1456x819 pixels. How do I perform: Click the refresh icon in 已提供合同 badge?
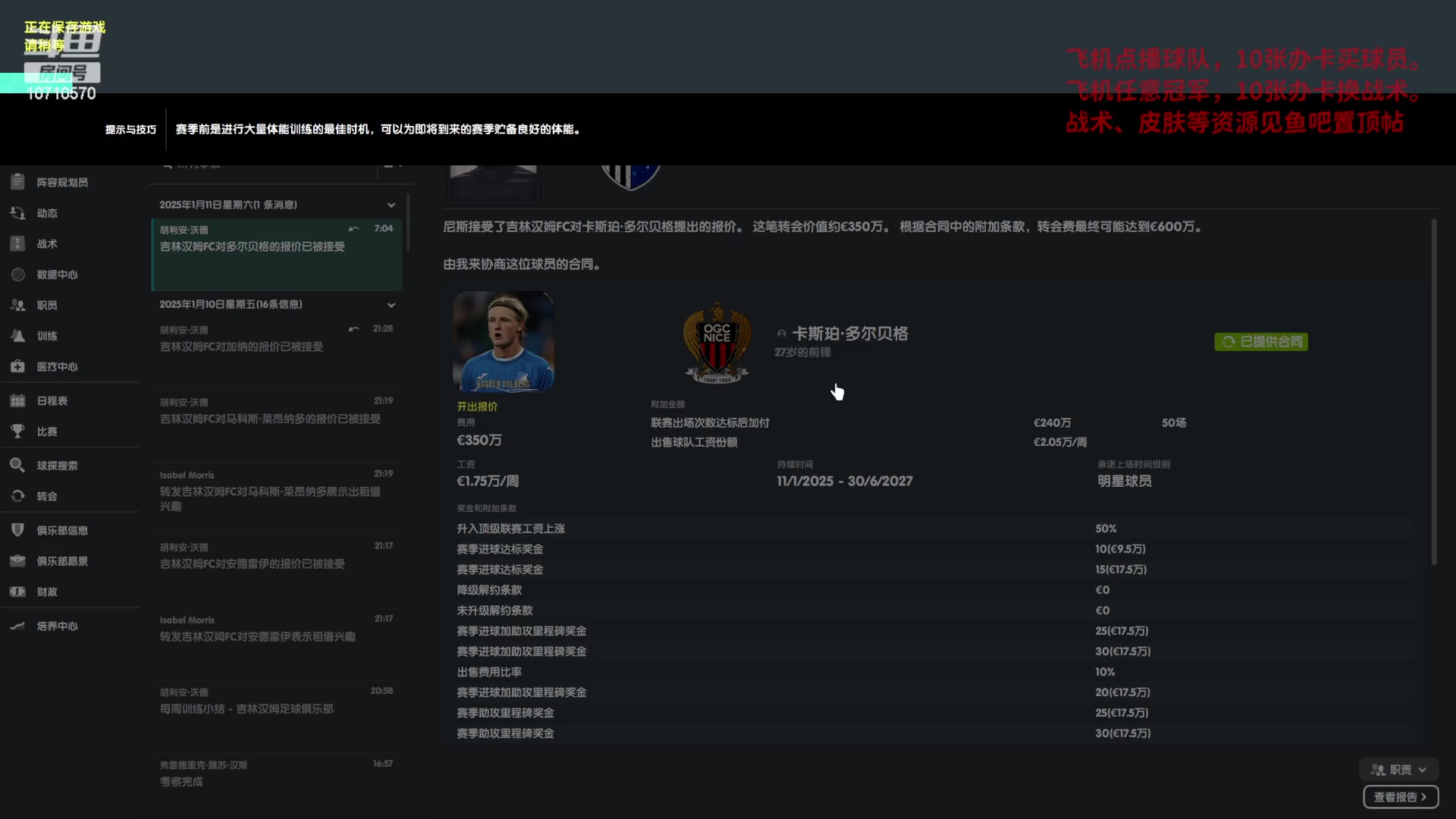click(x=1228, y=342)
